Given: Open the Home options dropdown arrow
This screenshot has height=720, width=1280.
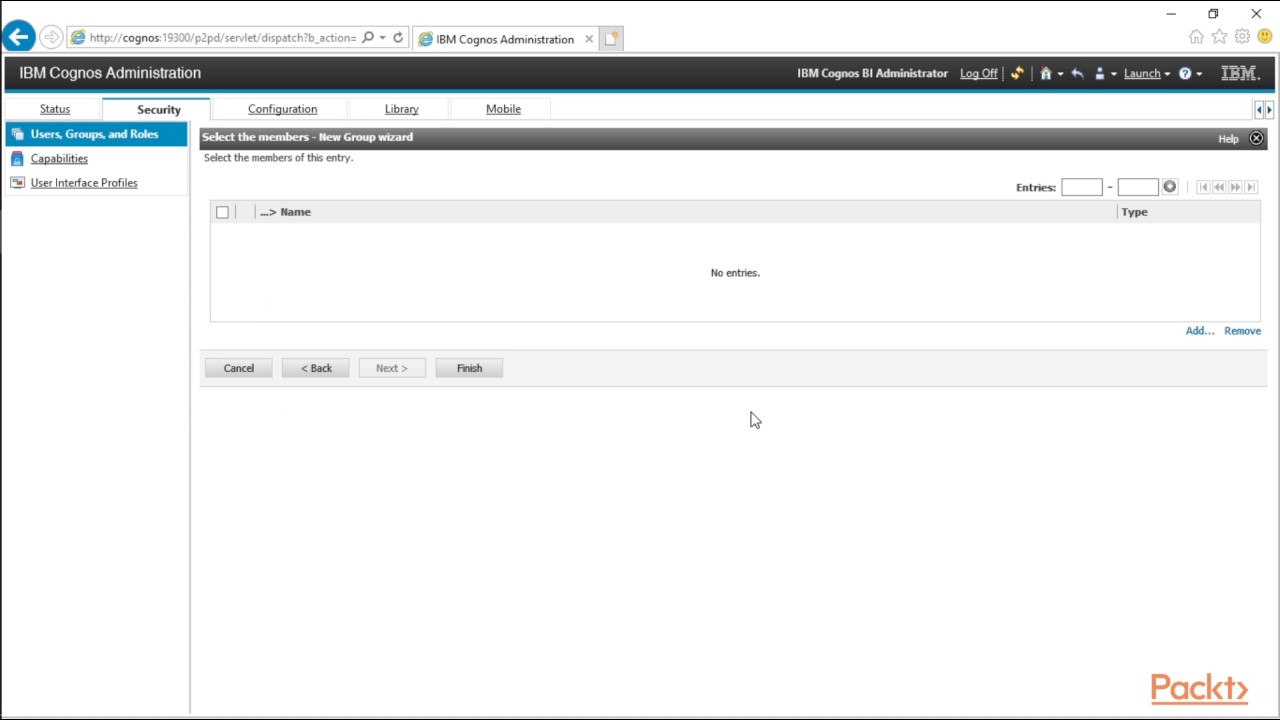Looking at the screenshot, I should [1060, 74].
